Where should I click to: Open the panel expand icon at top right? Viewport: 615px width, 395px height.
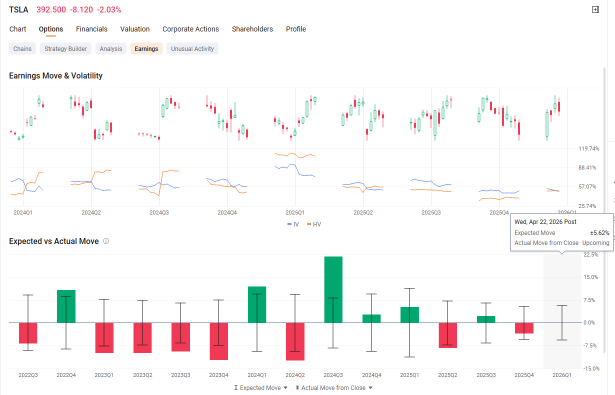(x=595, y=9)
